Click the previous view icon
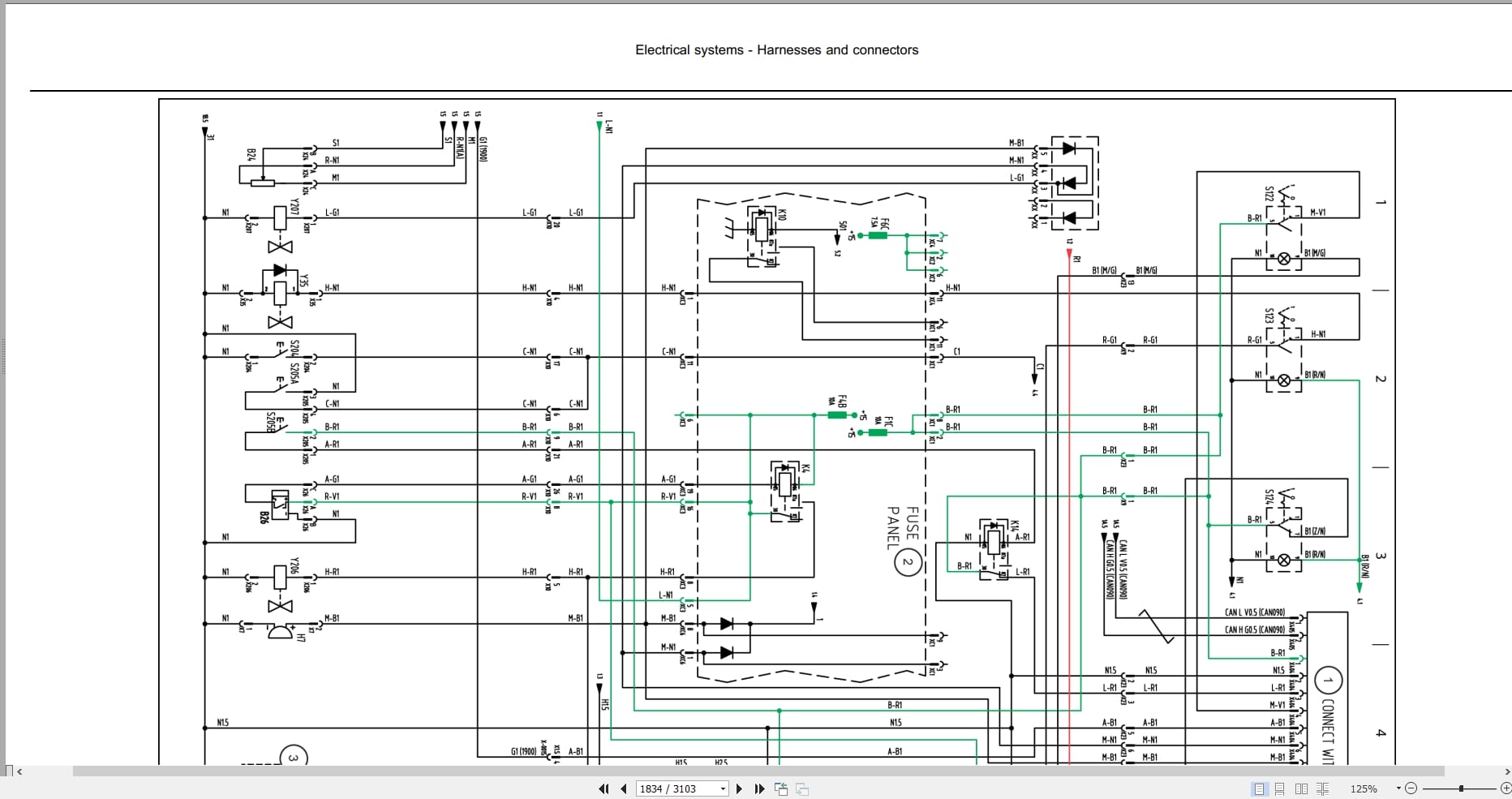The width and height of the screenshot is (1512, 799). (x=781, y=788)
